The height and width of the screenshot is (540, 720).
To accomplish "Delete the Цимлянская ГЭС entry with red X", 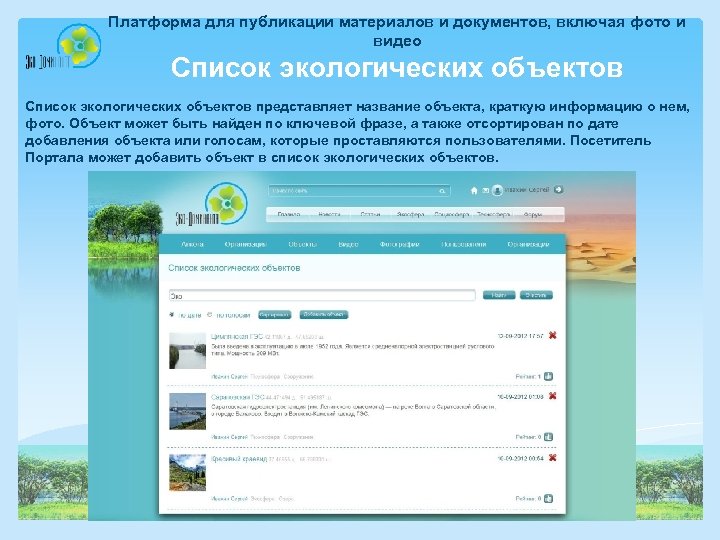I will click(552, 335).
